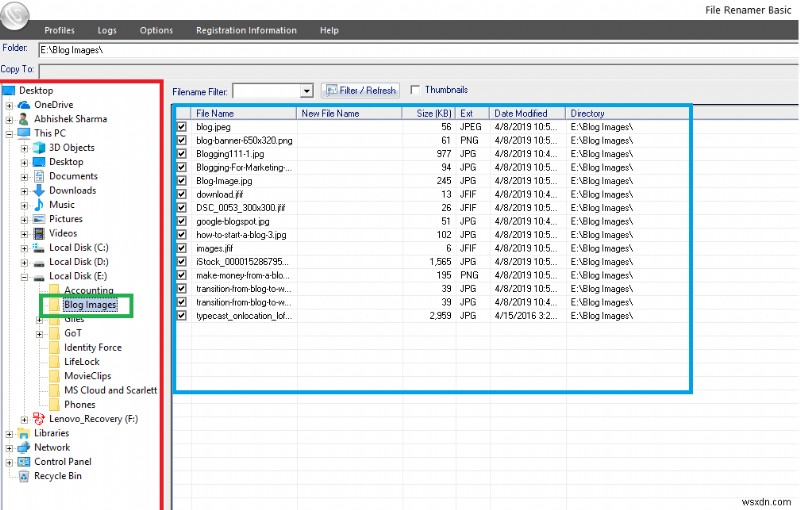800x510 pixels.
Task: Click the Pictures icon in tree
Action: (39, 219)
